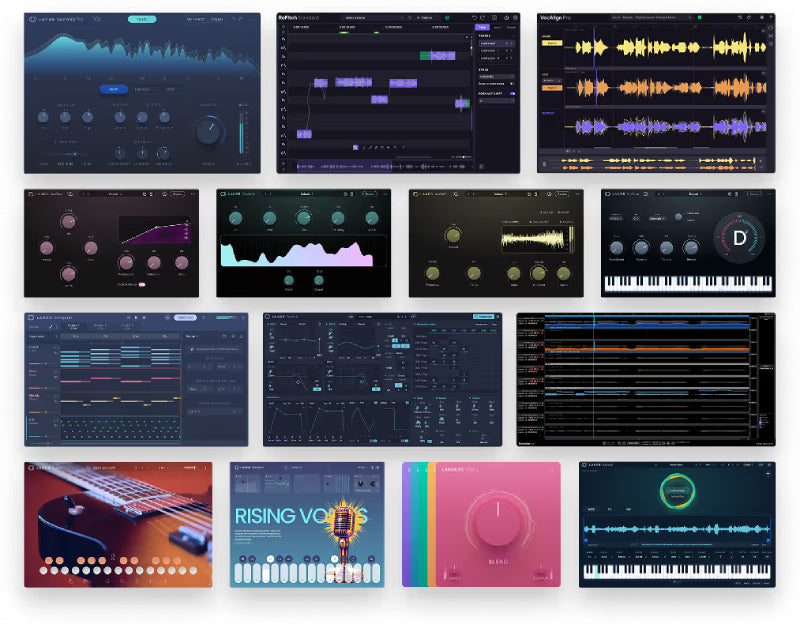Click the first knob in the tuner plugin
Screen dimensions: 800x624
coord(616,248)
